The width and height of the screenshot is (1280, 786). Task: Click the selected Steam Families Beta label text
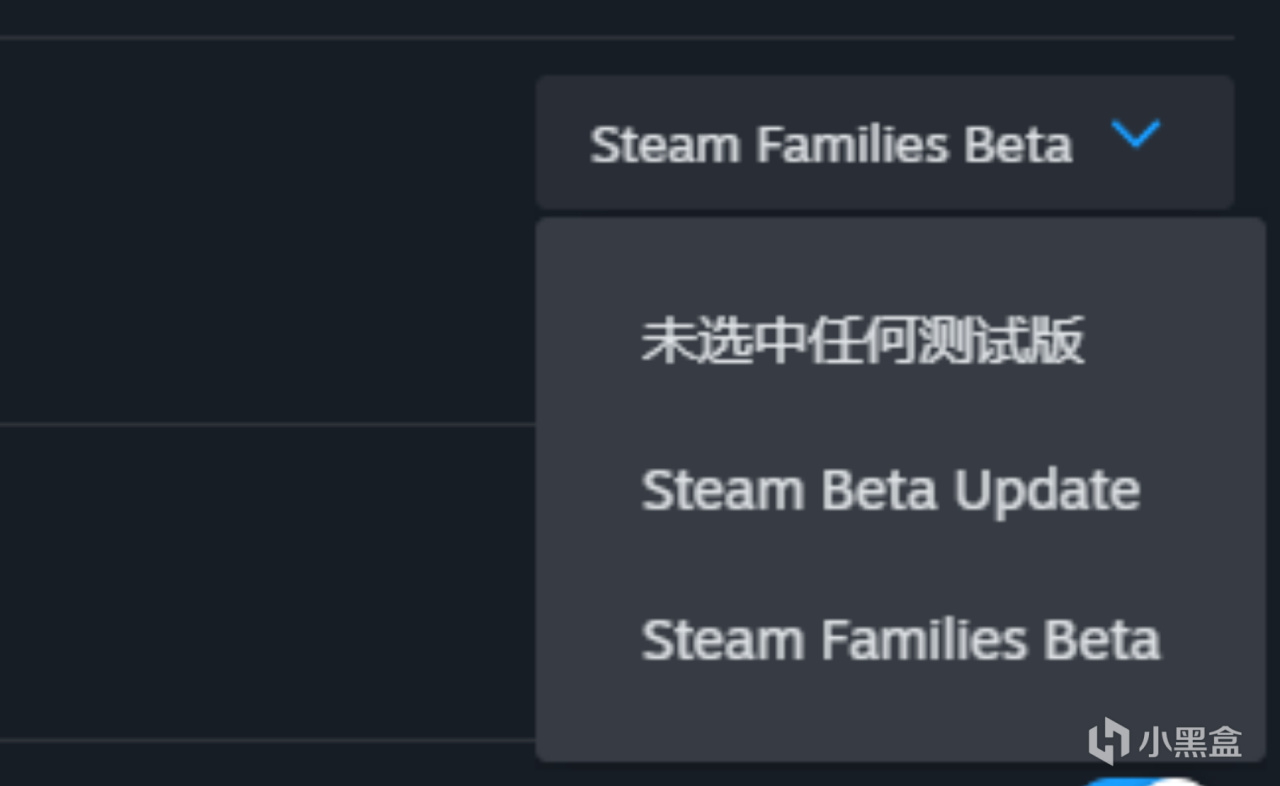[830, 145]
